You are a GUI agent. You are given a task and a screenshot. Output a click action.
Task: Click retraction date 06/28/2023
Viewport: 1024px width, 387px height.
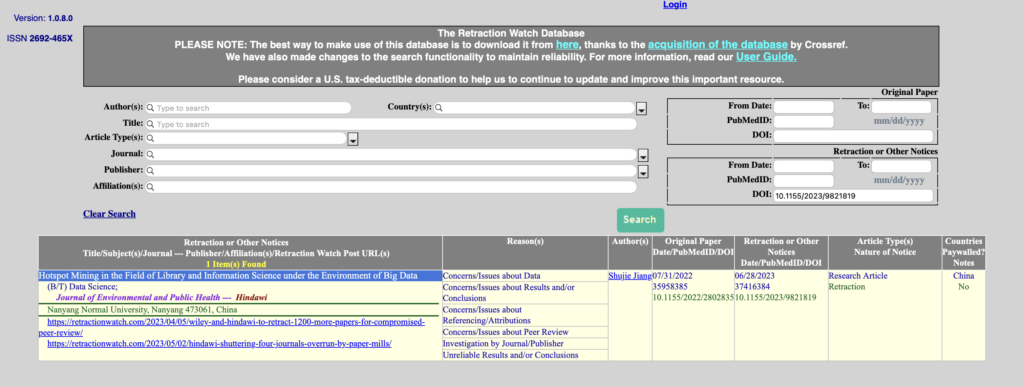756,276
